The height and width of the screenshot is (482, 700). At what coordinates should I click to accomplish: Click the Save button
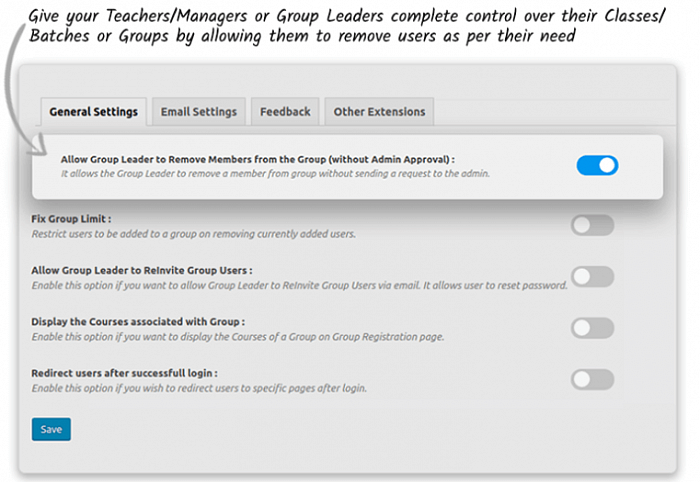coord(51,429)
